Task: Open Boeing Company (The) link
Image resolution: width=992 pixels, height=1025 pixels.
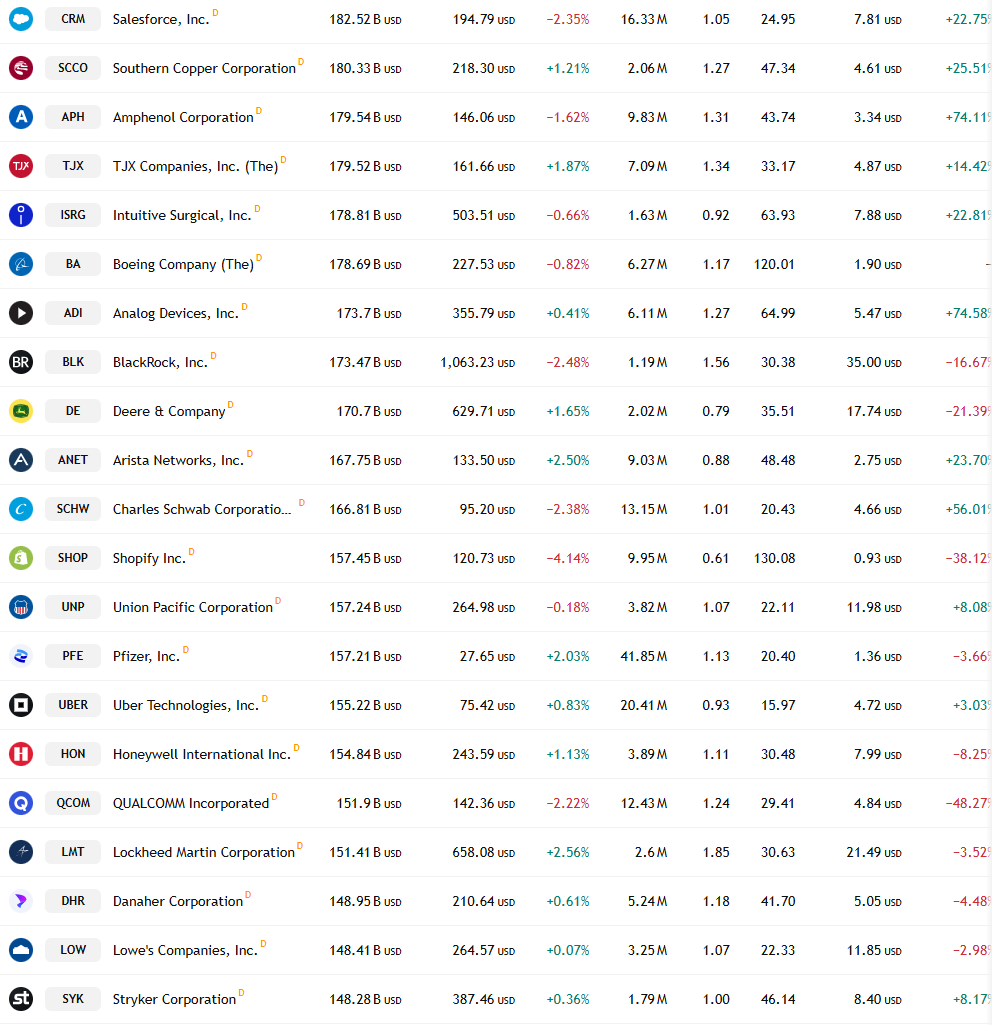Action: click(183, 265)
